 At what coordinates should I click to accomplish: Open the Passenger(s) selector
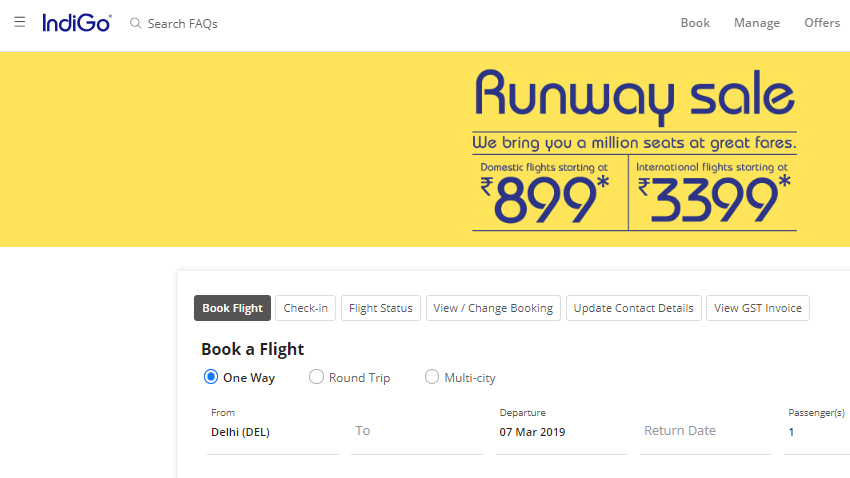click(x=815, y=432)
